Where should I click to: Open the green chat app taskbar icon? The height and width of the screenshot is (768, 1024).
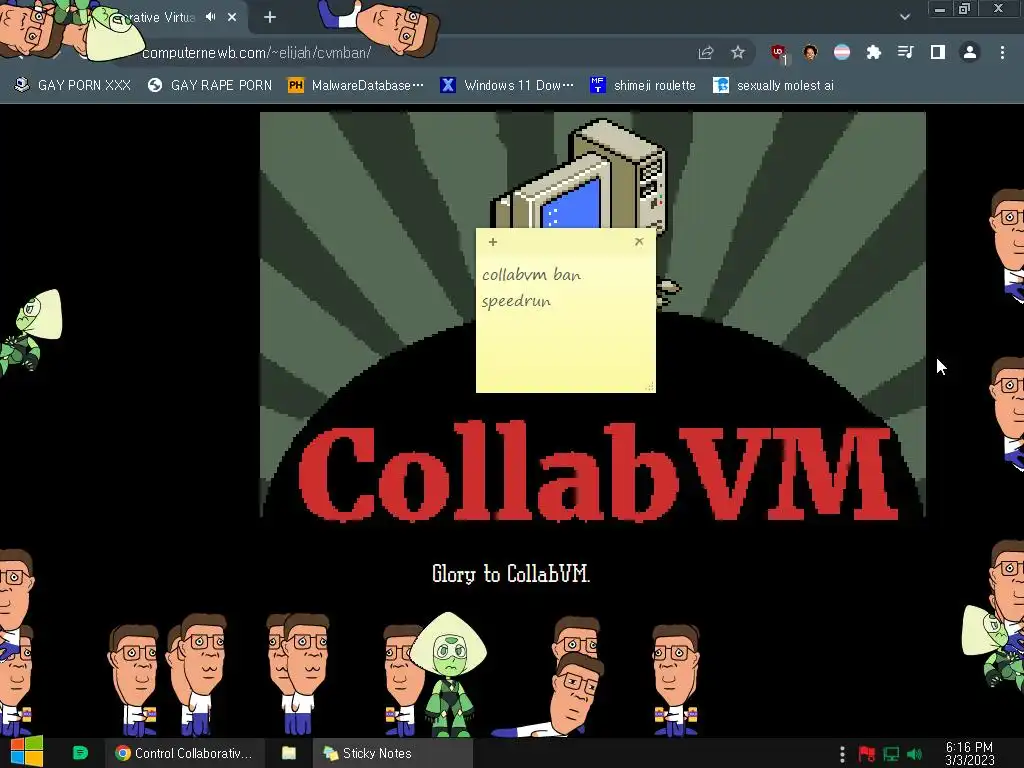[x=80, y=753]
